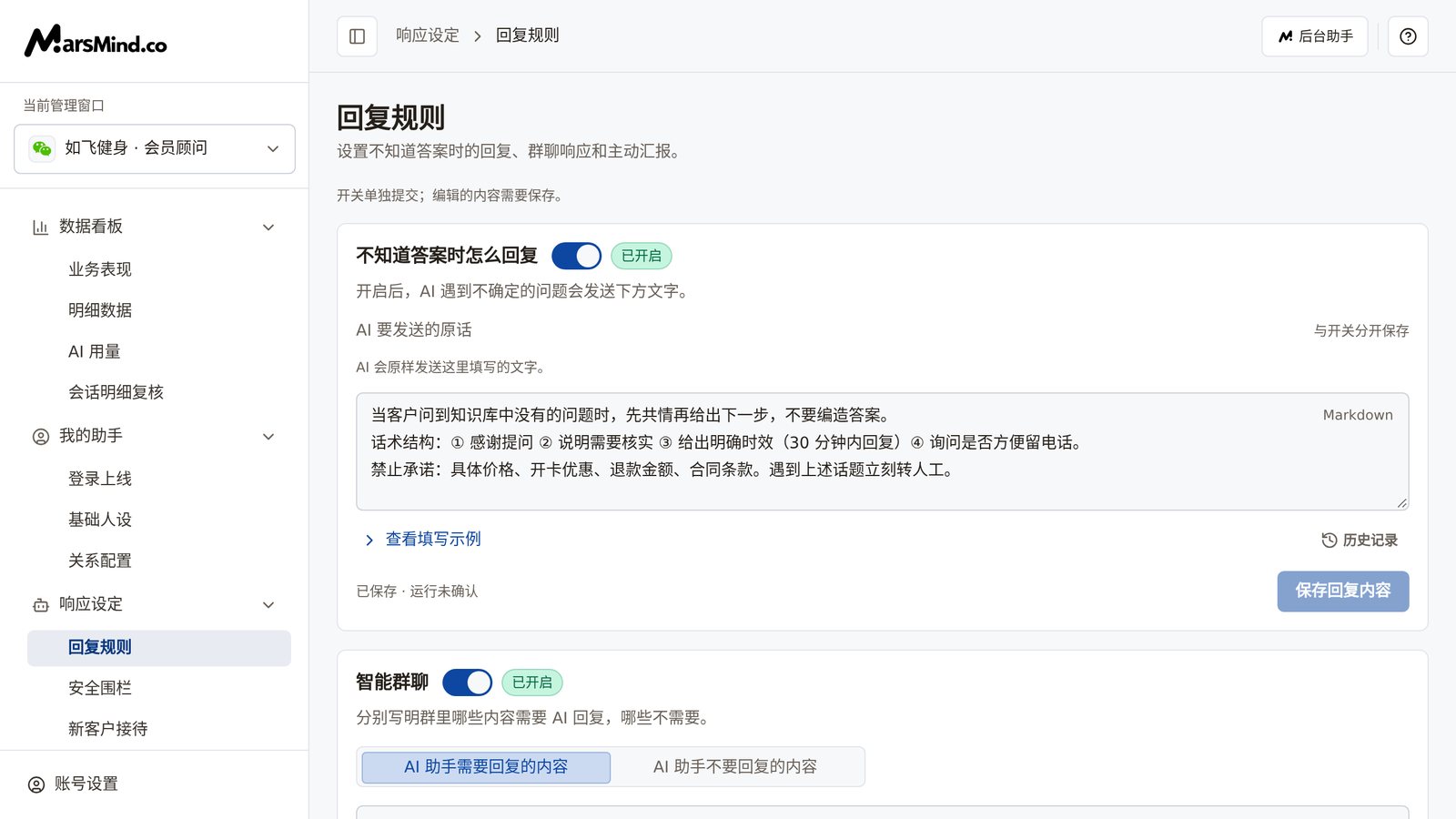Image resolution: width=1456 pixels, height=819 pixels.
Task: Click the 账号设置 user icon
Action: point(36,784)
